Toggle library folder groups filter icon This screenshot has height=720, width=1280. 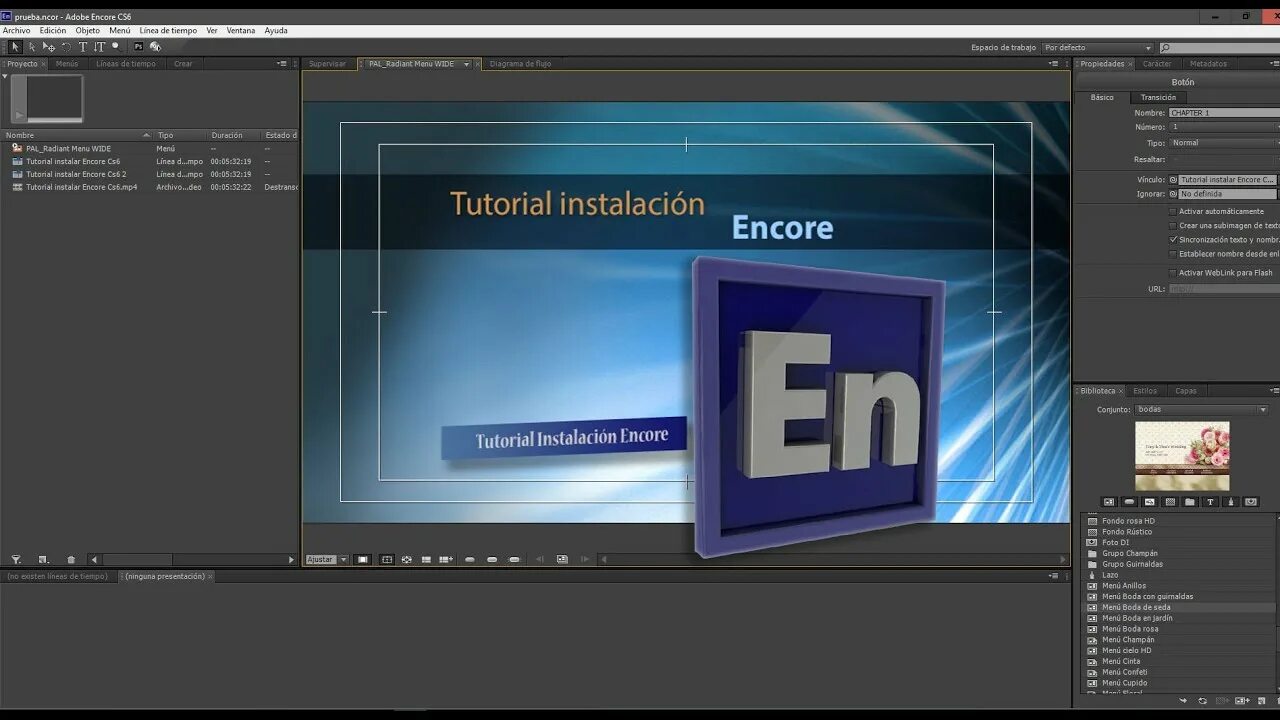click(x=1190, y=502)
